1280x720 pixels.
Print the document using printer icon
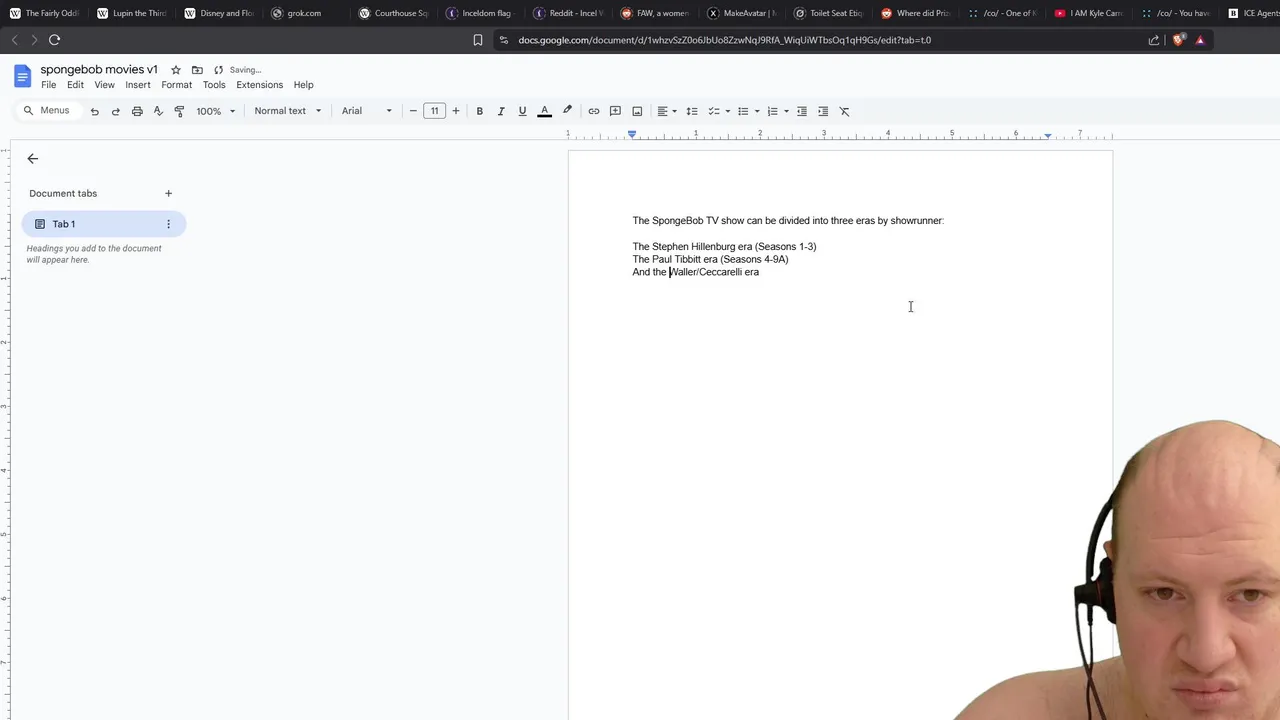(x=137, y=111)
